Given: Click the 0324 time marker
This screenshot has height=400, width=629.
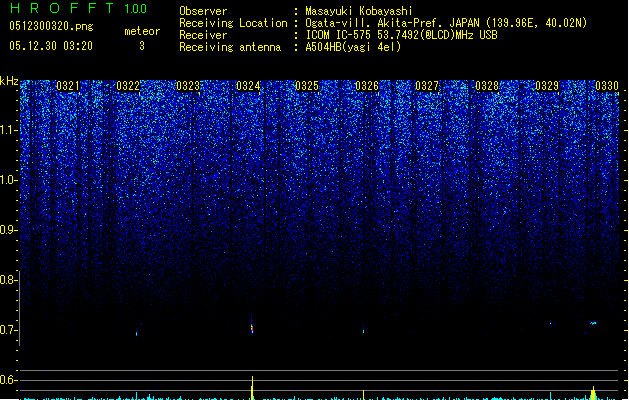Looking at the screenshot, I should click(248, 86).
